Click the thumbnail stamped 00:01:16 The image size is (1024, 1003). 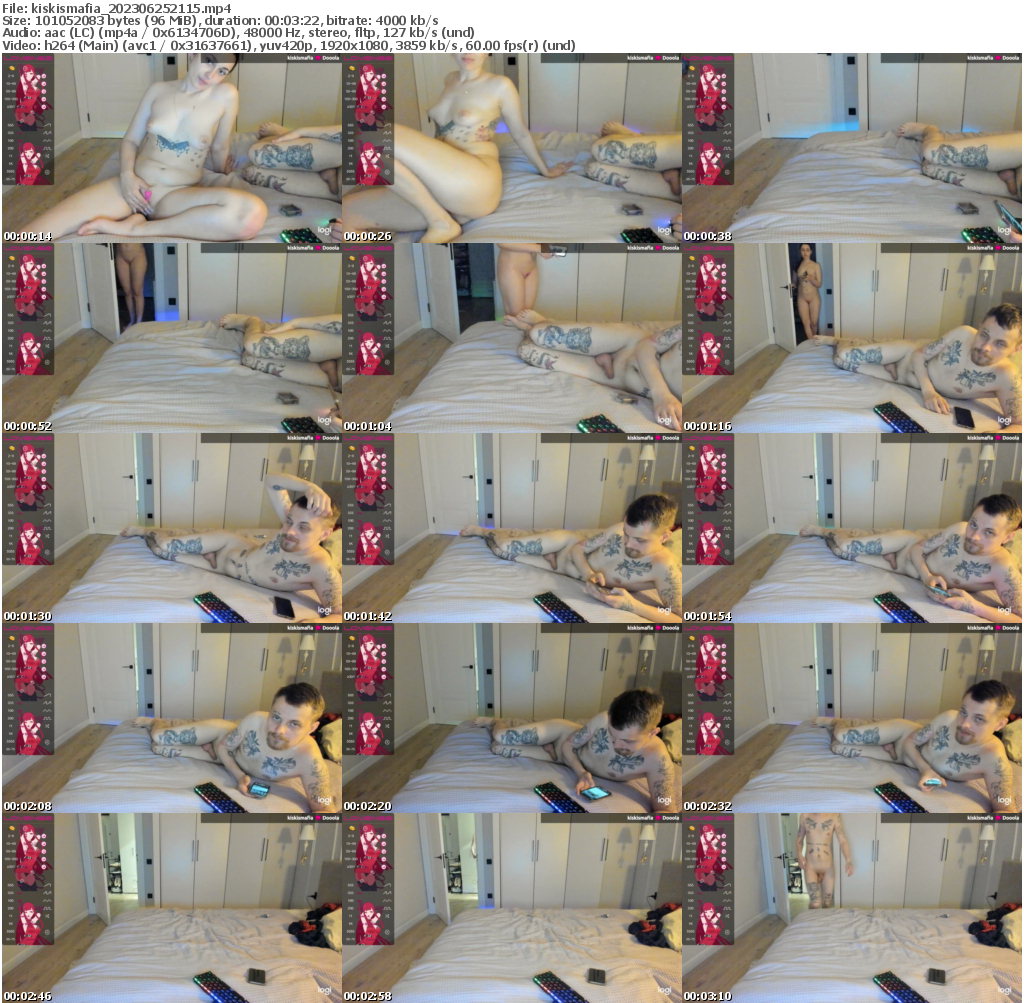click(851, 338)
